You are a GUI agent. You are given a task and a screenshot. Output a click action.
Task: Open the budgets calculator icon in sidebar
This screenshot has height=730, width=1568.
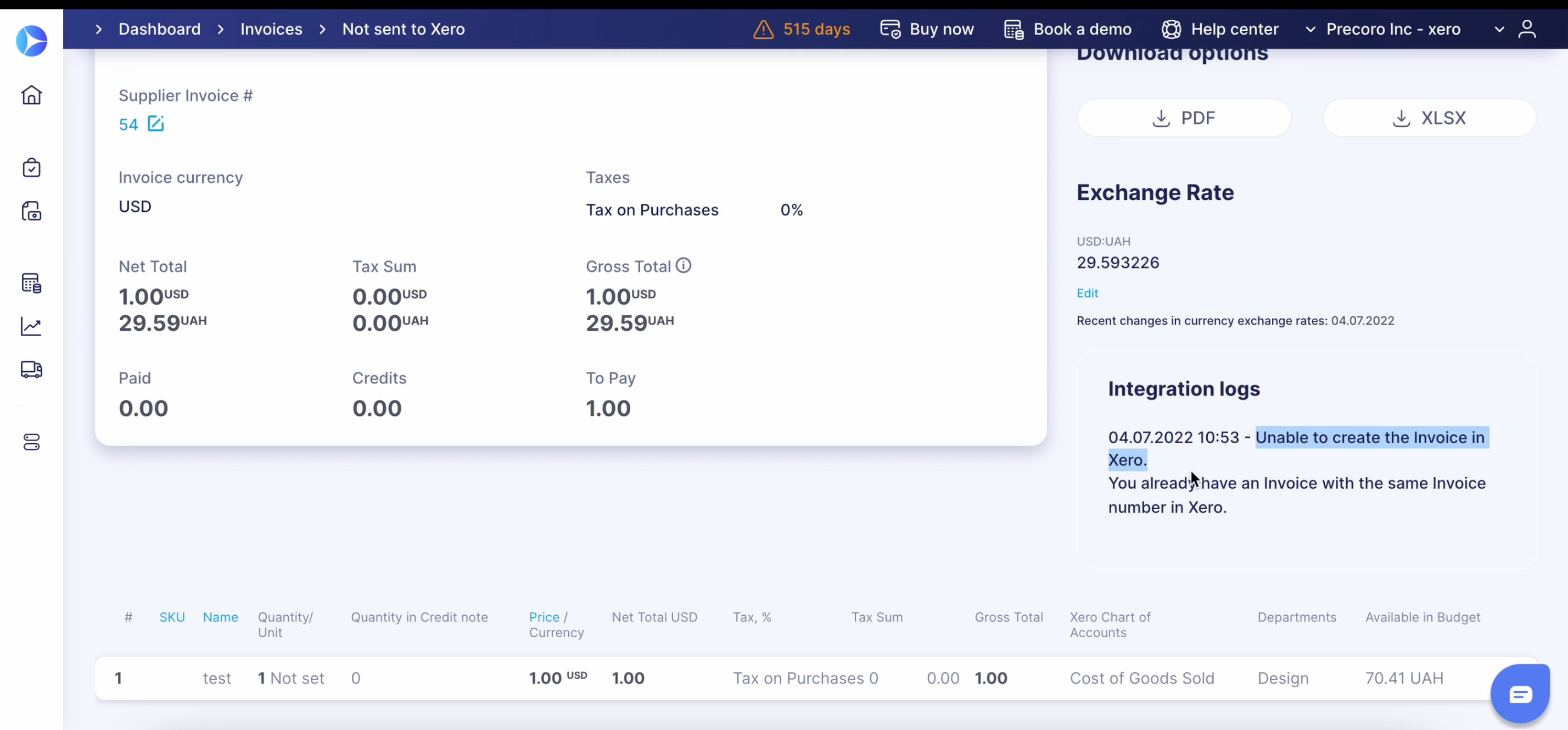(32, 283)
